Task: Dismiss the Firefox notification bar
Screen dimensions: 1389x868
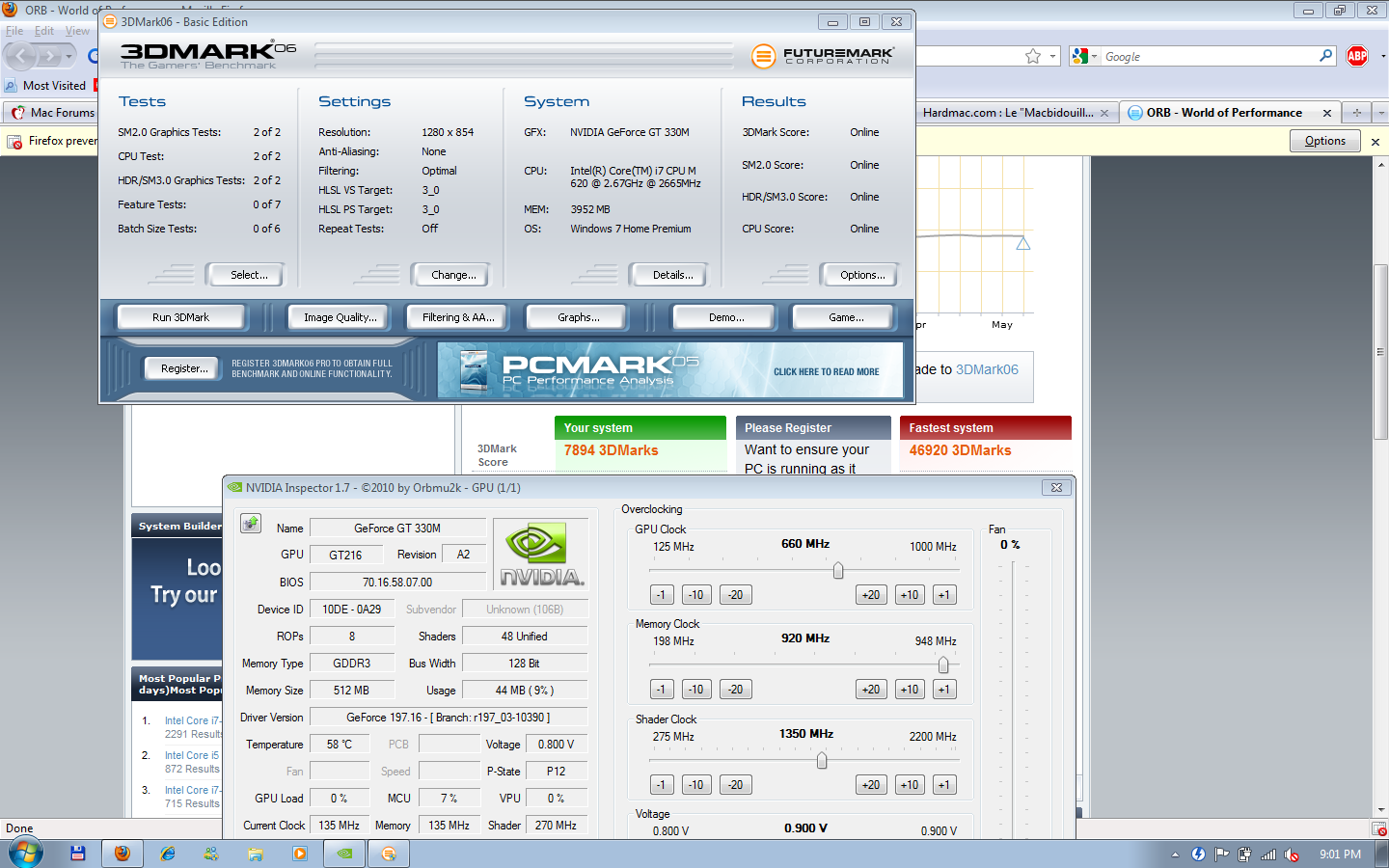Action: (1375, 142)
